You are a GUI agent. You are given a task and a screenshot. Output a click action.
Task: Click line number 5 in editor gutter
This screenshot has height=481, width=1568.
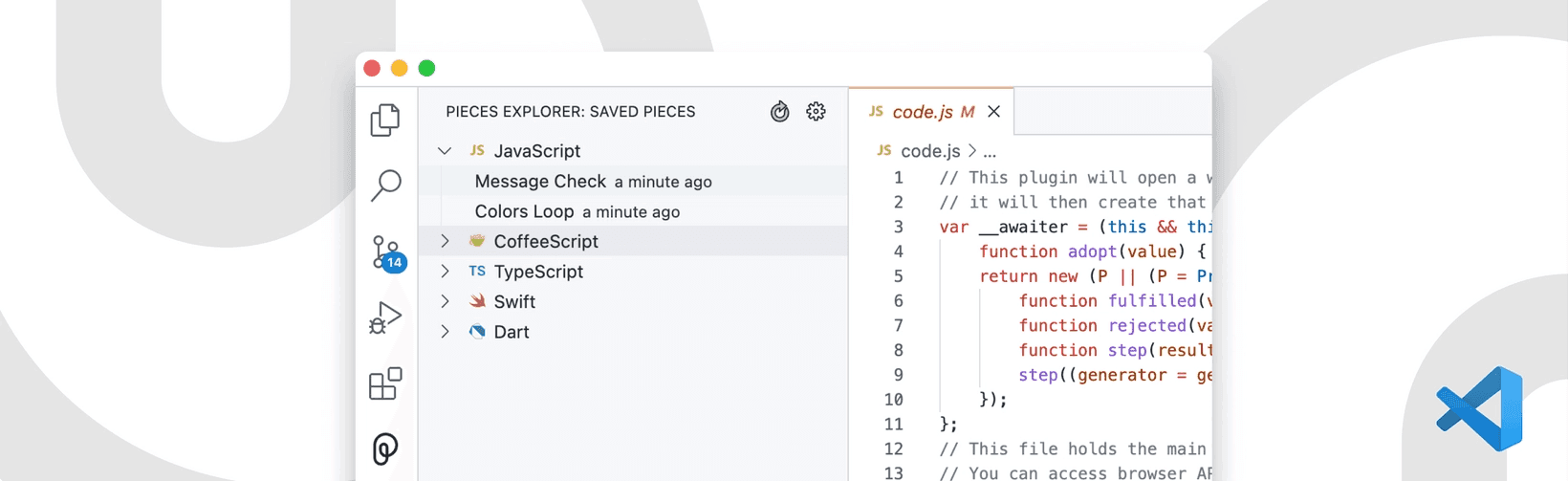tap(899, 276)
